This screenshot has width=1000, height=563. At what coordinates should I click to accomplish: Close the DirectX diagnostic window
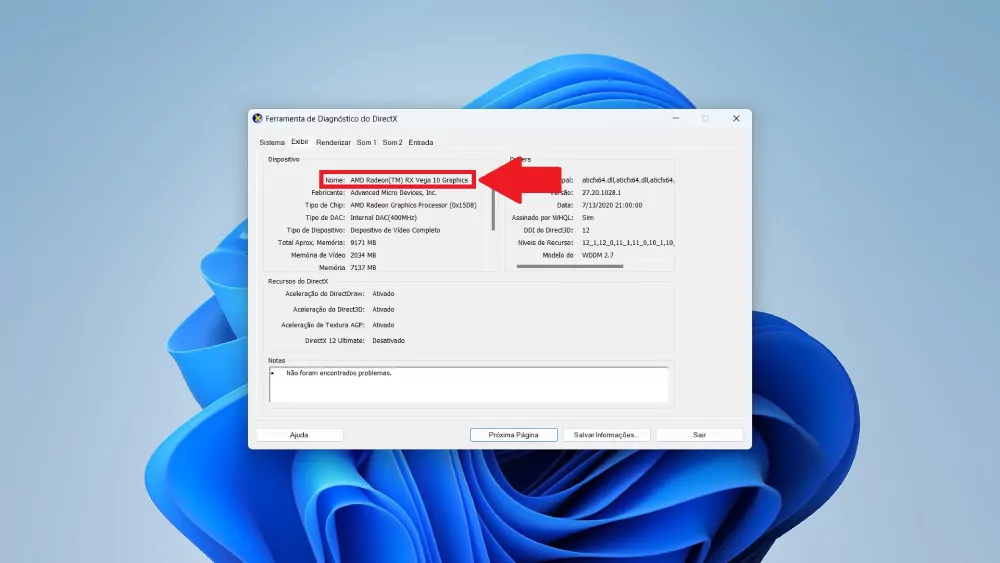tap(736, 118)
